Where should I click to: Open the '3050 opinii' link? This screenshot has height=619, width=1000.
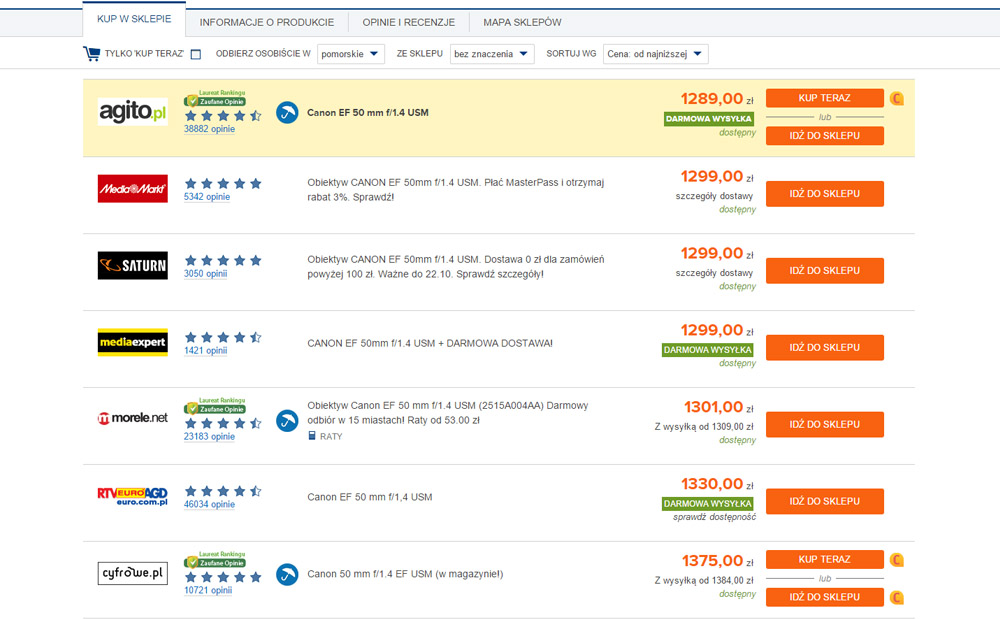click(x=205, y=273)
